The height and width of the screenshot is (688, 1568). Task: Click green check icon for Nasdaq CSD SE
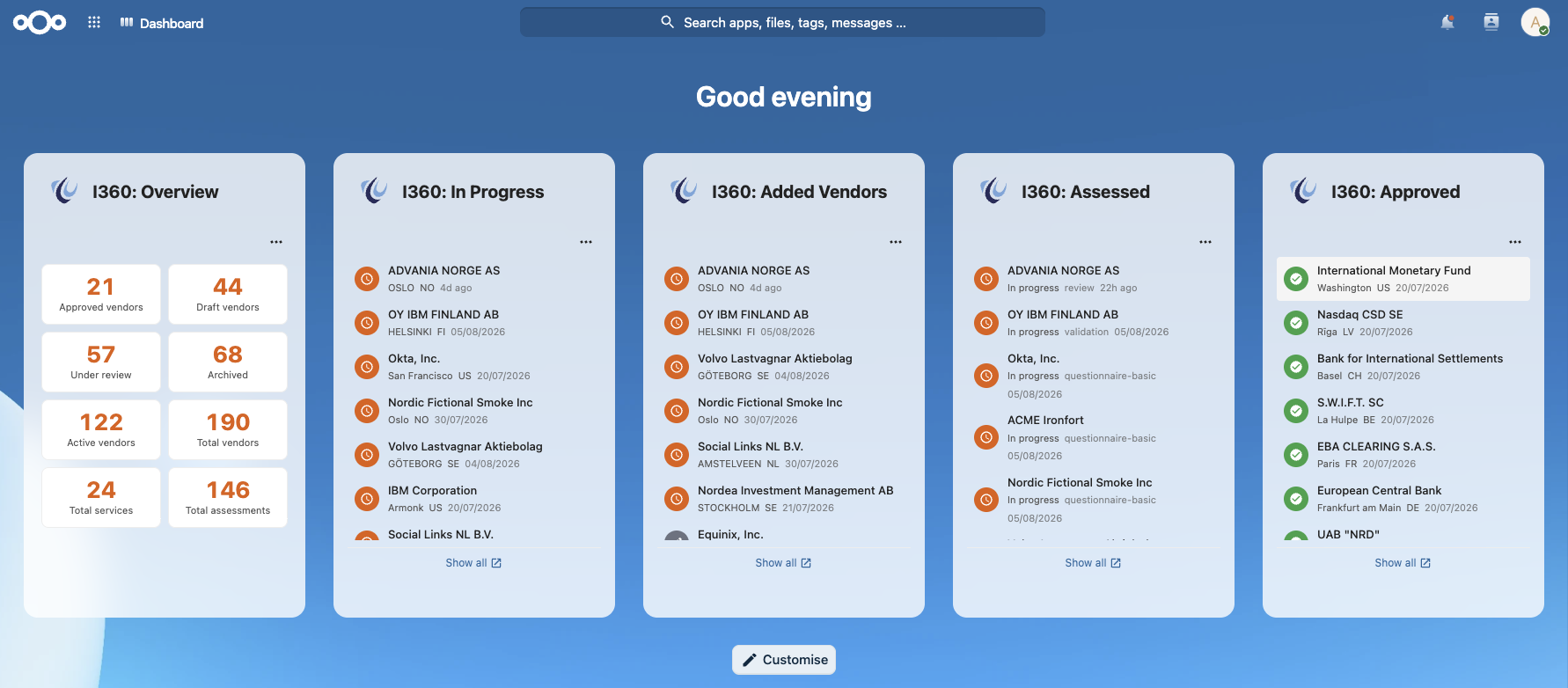(x=1296, y=323)
